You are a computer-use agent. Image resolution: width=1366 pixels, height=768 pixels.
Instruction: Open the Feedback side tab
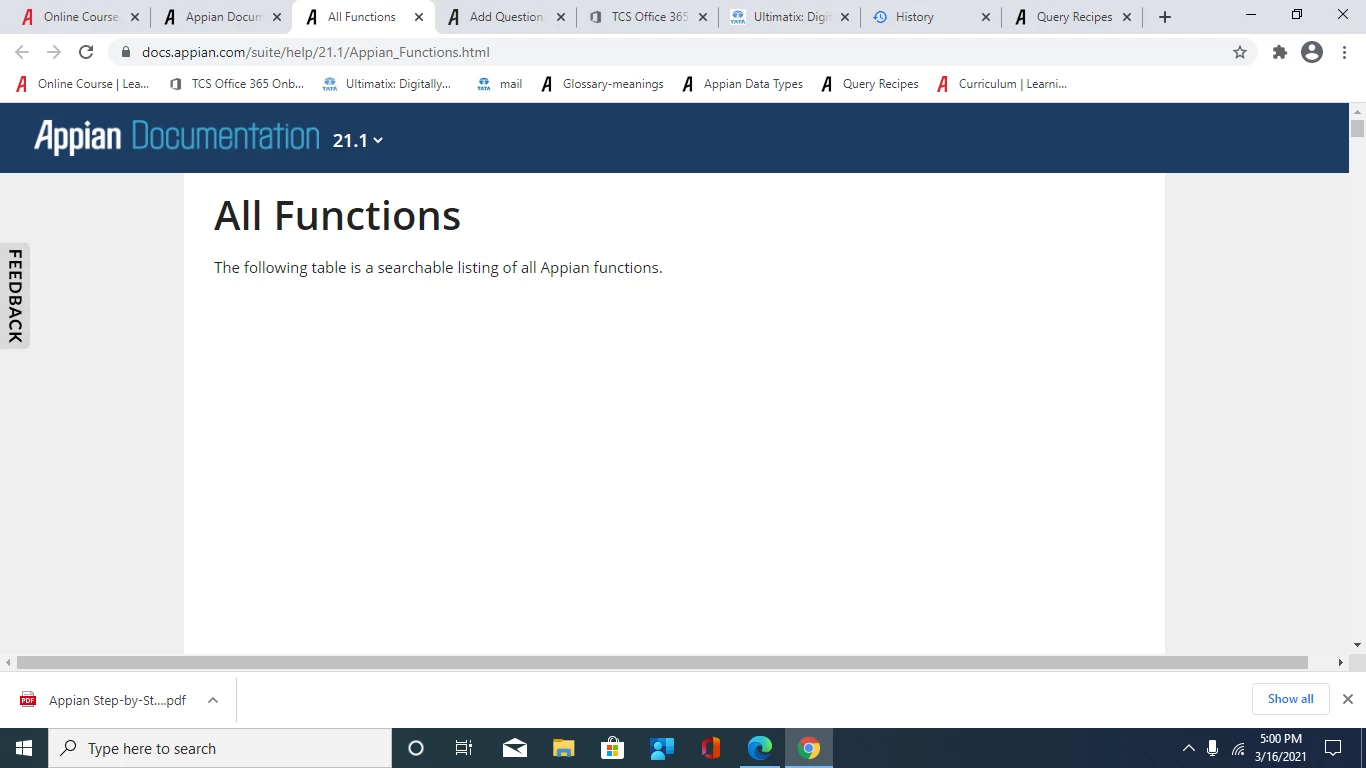click(x=15, y=296)
